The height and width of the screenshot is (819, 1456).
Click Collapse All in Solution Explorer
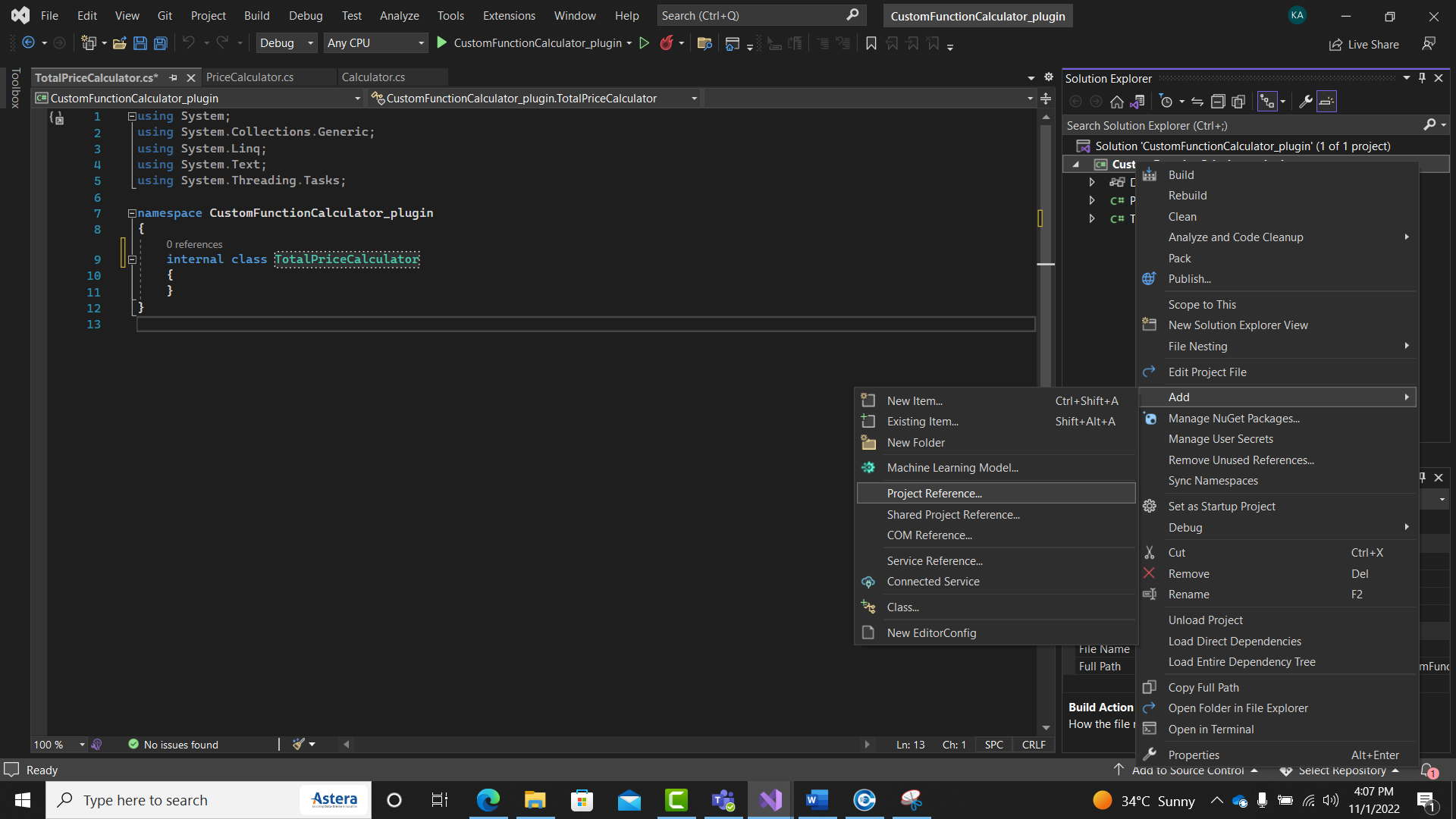(1218, 102)
